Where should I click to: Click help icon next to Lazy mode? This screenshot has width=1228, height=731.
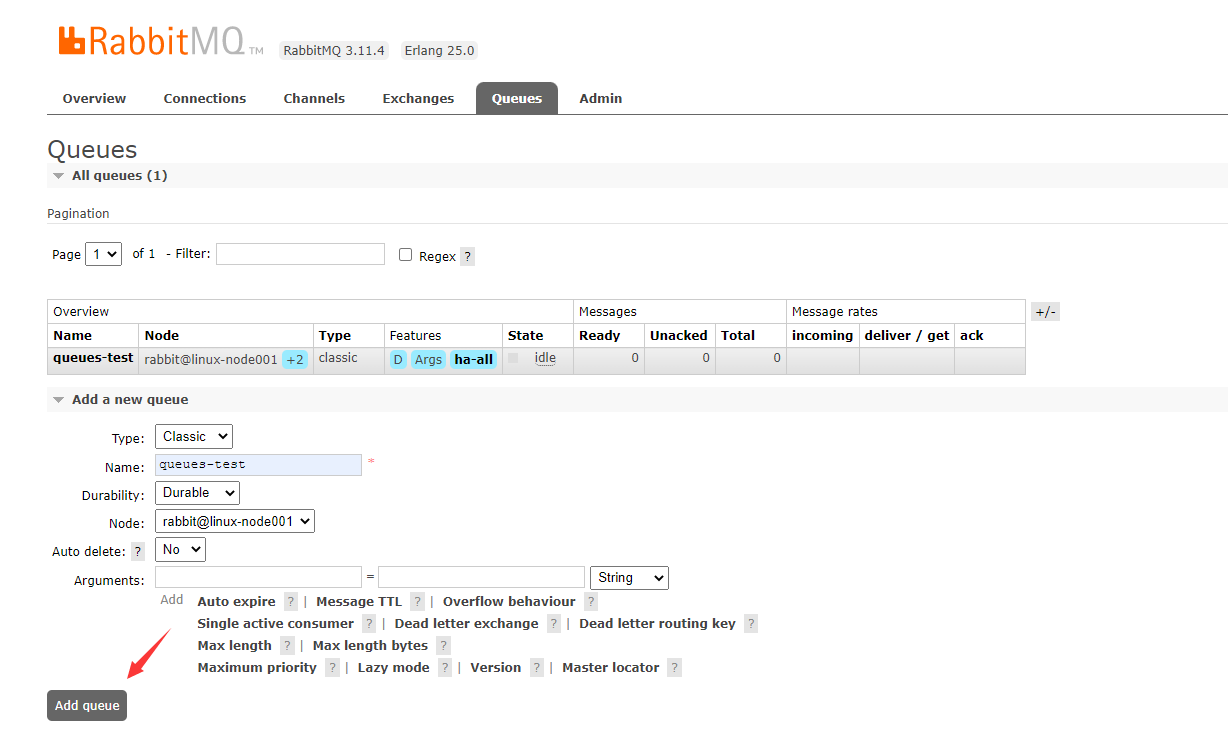[x=445, y=668]
